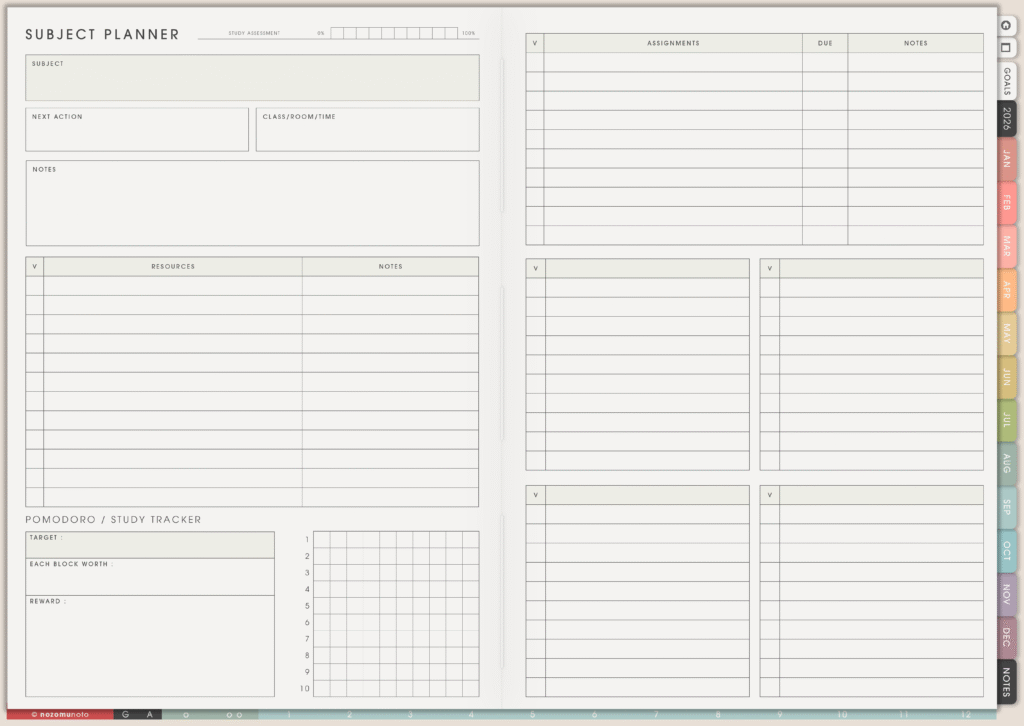
Task: Click the home icon tab
Action: (x=1006, y=25)
